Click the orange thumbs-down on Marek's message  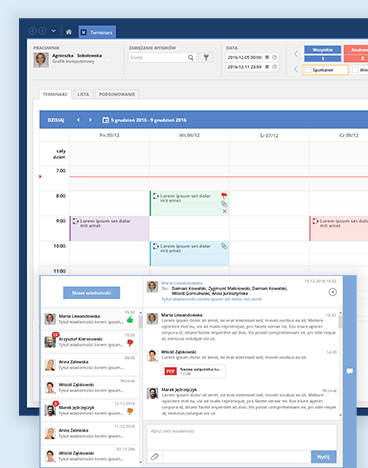130,412
